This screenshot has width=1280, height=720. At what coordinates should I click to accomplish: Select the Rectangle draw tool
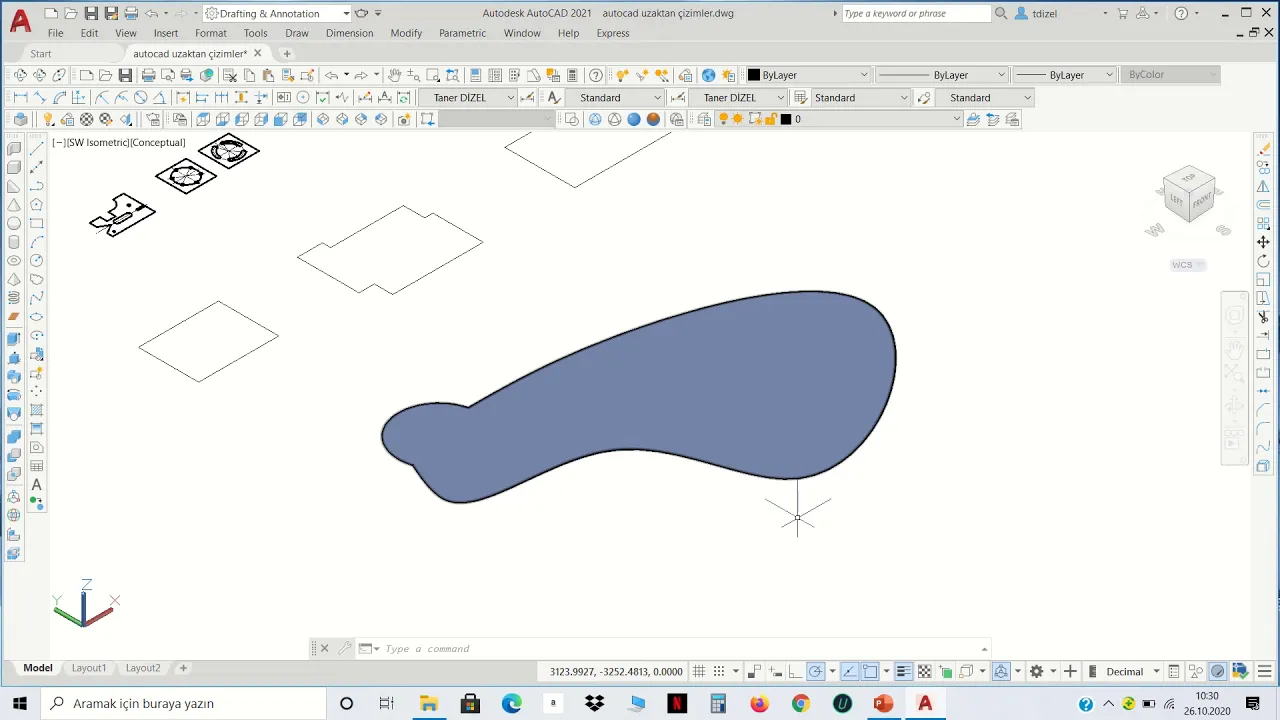pyautogui.click(x=37, y=223)
